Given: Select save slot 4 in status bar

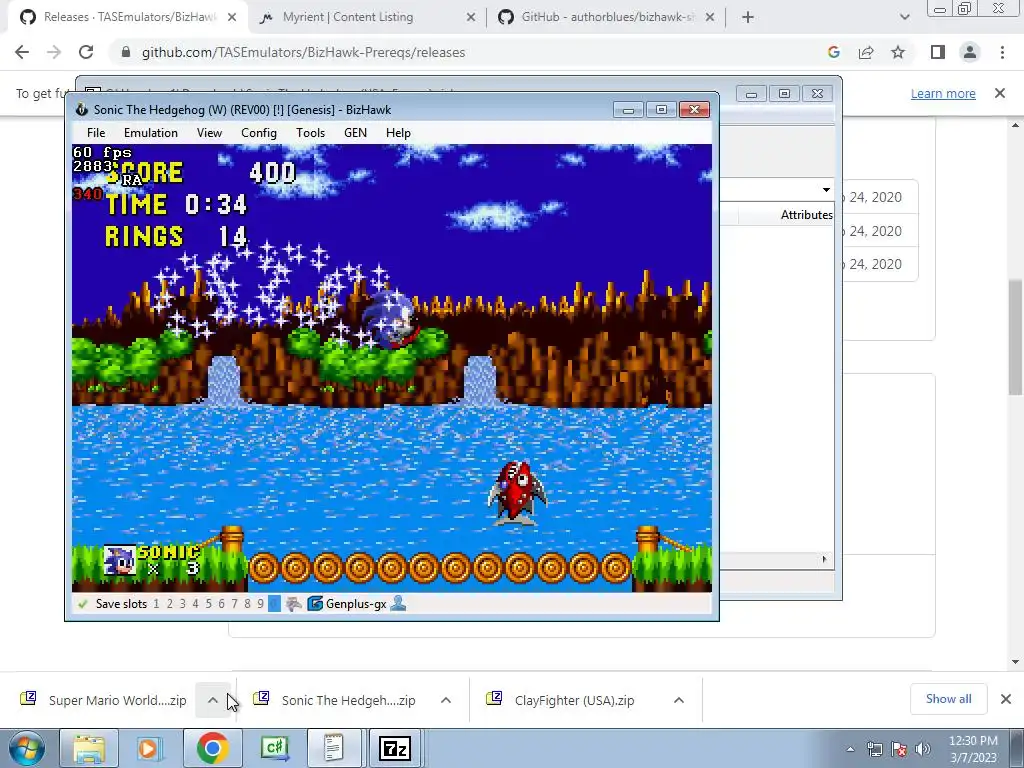Looking at the screenshot, I should pyautogui.click(x=195, y=604).
